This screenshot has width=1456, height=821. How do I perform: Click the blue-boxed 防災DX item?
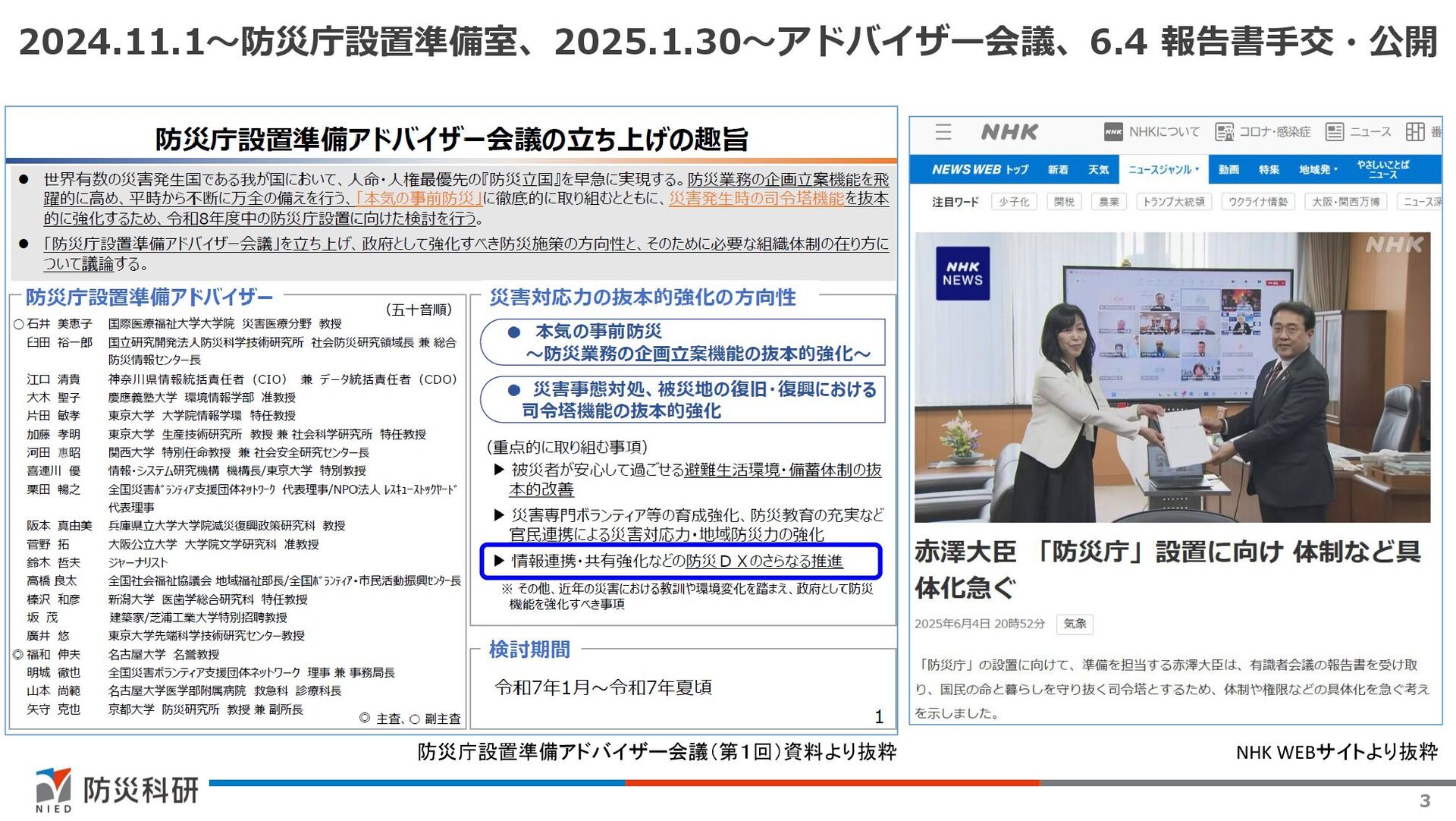pos(680,561)
